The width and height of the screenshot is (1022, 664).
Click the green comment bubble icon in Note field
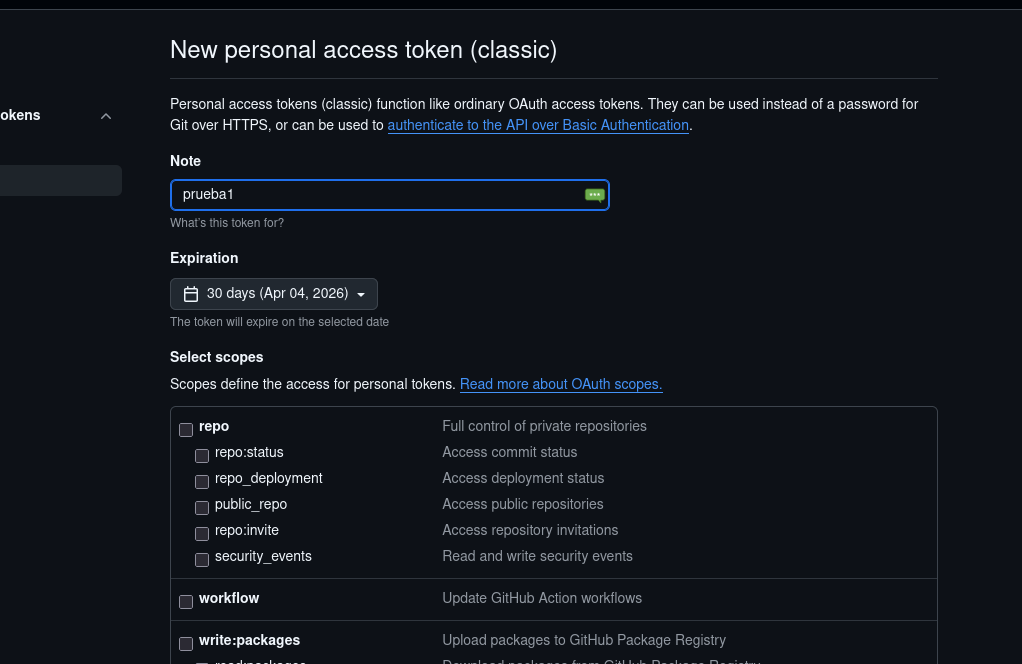[594, 194]
